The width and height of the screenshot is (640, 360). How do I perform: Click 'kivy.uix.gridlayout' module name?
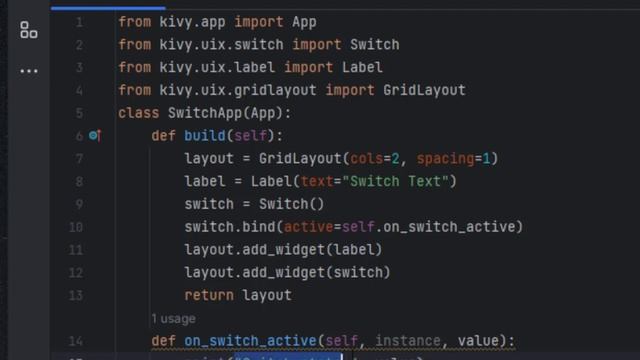coord(238,90)
